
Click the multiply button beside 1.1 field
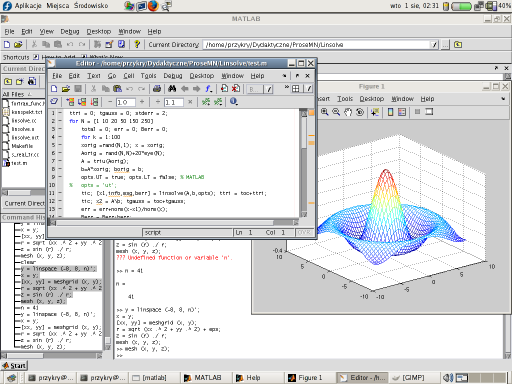(190, 102)
